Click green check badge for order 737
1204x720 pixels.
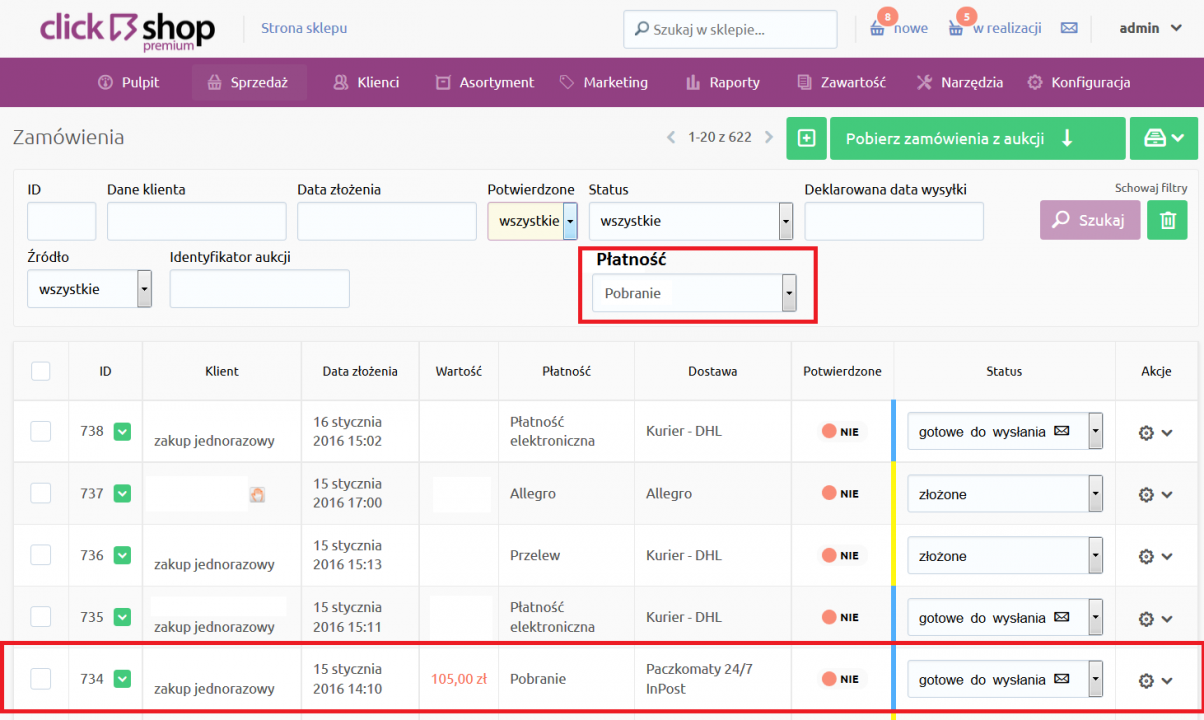coord(122,493)
